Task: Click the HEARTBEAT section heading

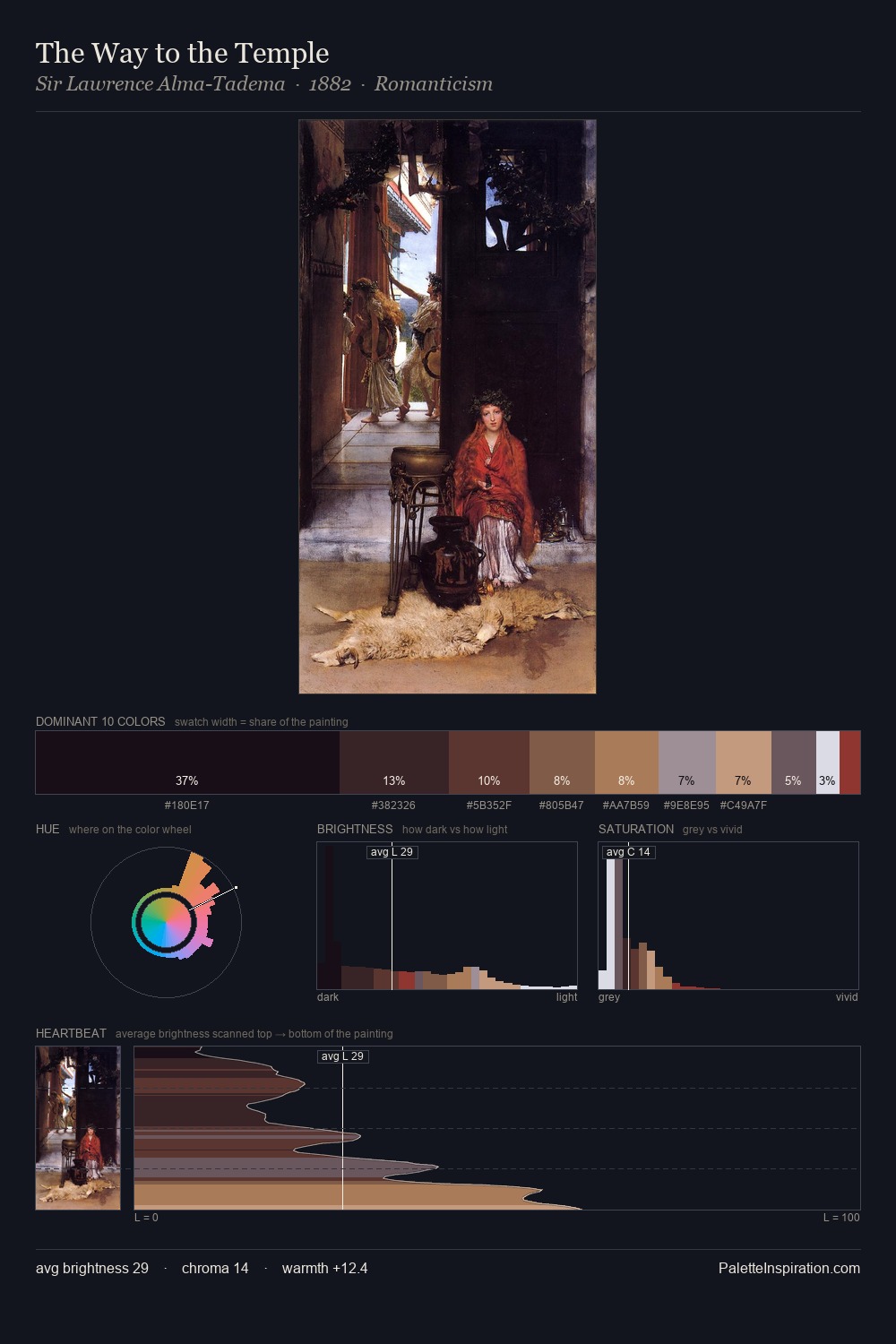Action: pos(71,1033)
